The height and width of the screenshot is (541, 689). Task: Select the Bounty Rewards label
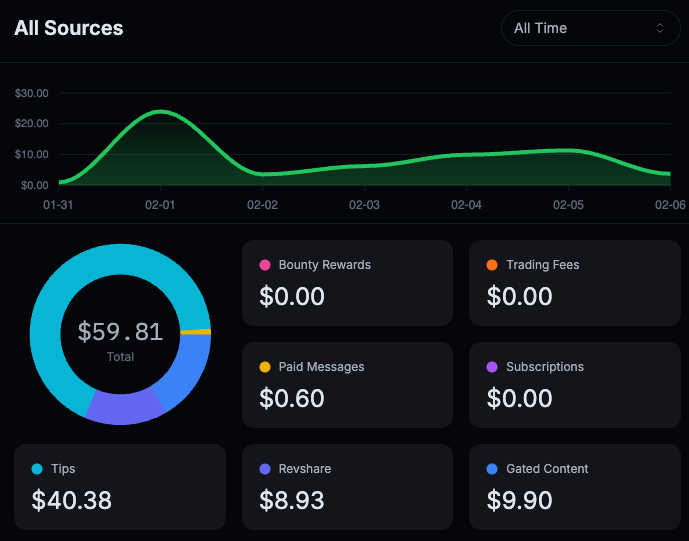[x=325, y=265]
